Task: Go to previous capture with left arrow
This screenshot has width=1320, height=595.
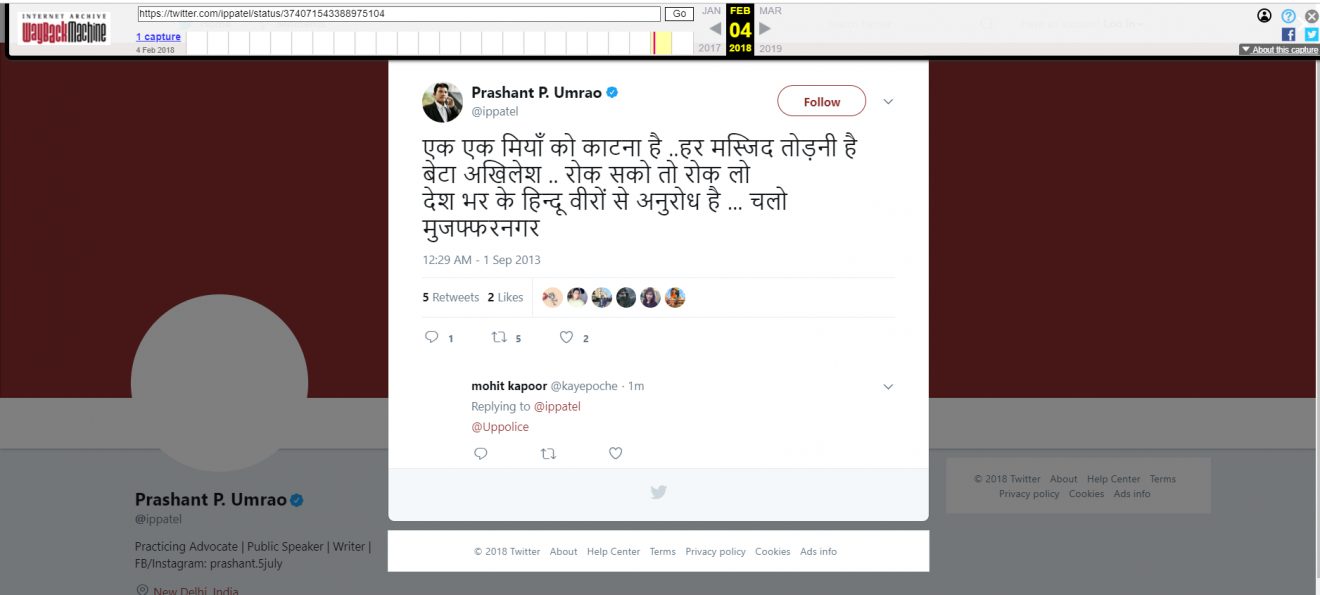Action: click(x=715, y=29)
